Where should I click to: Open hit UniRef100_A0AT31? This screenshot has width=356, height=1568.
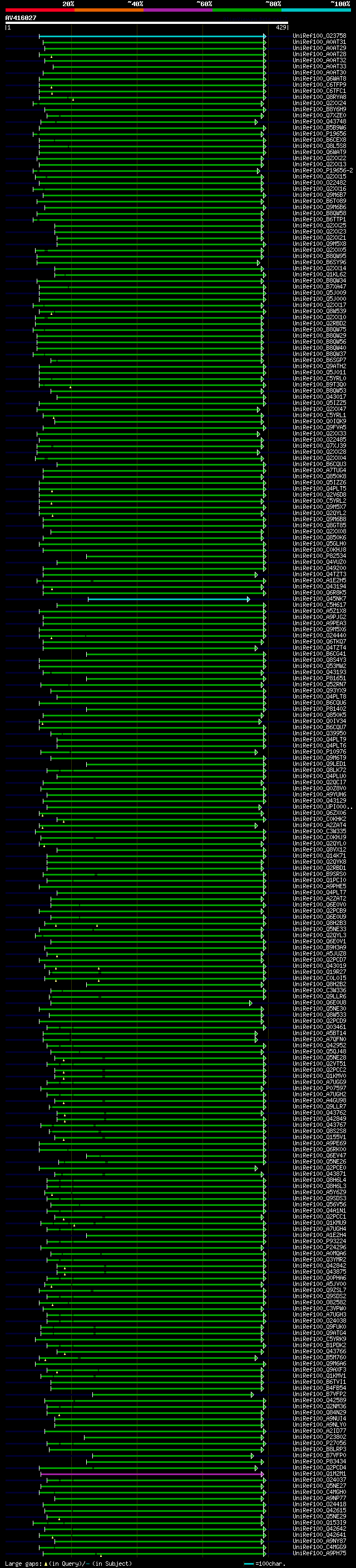click(x=319, y=43)
